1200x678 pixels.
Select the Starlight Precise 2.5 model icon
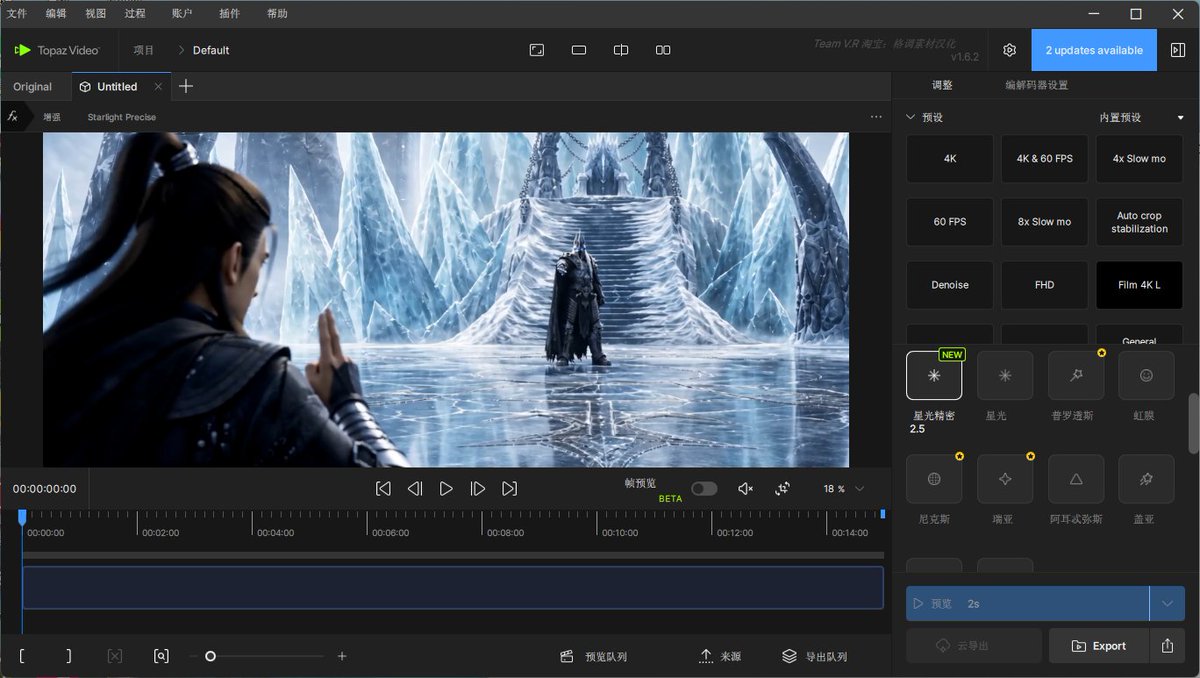(x=934, y=375)
